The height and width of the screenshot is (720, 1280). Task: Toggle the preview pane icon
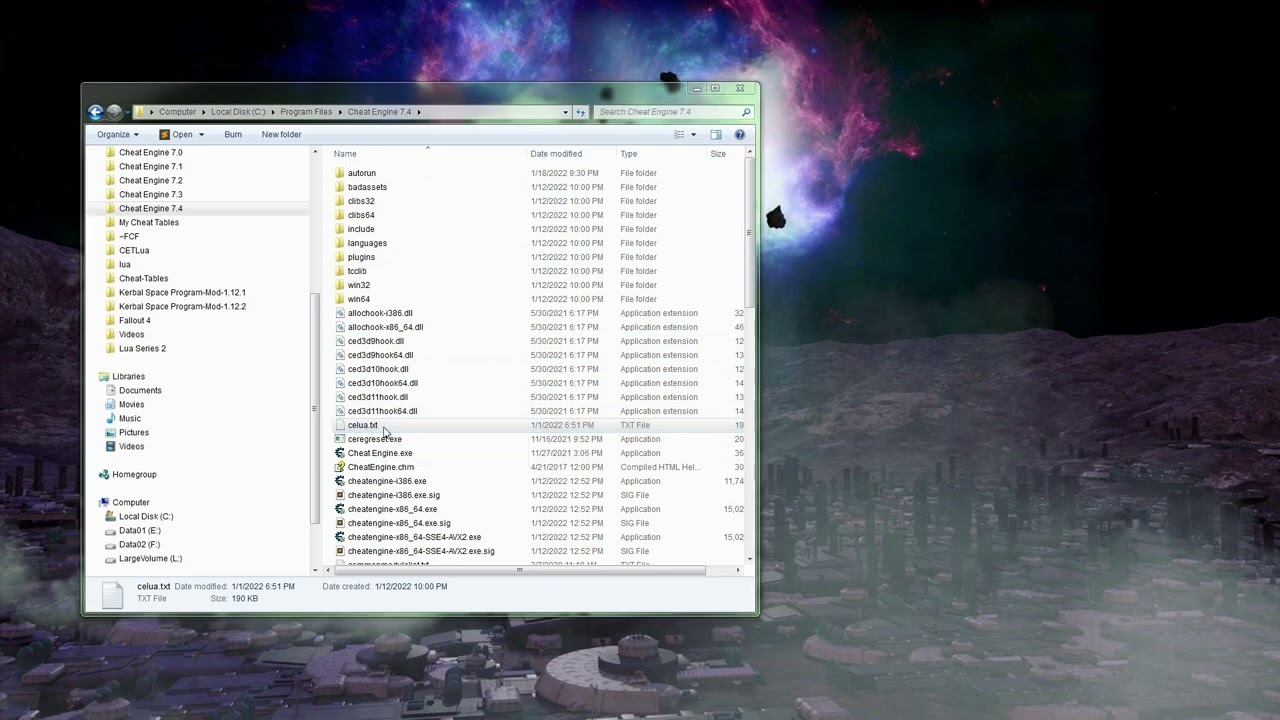click(x=716, y=134)
